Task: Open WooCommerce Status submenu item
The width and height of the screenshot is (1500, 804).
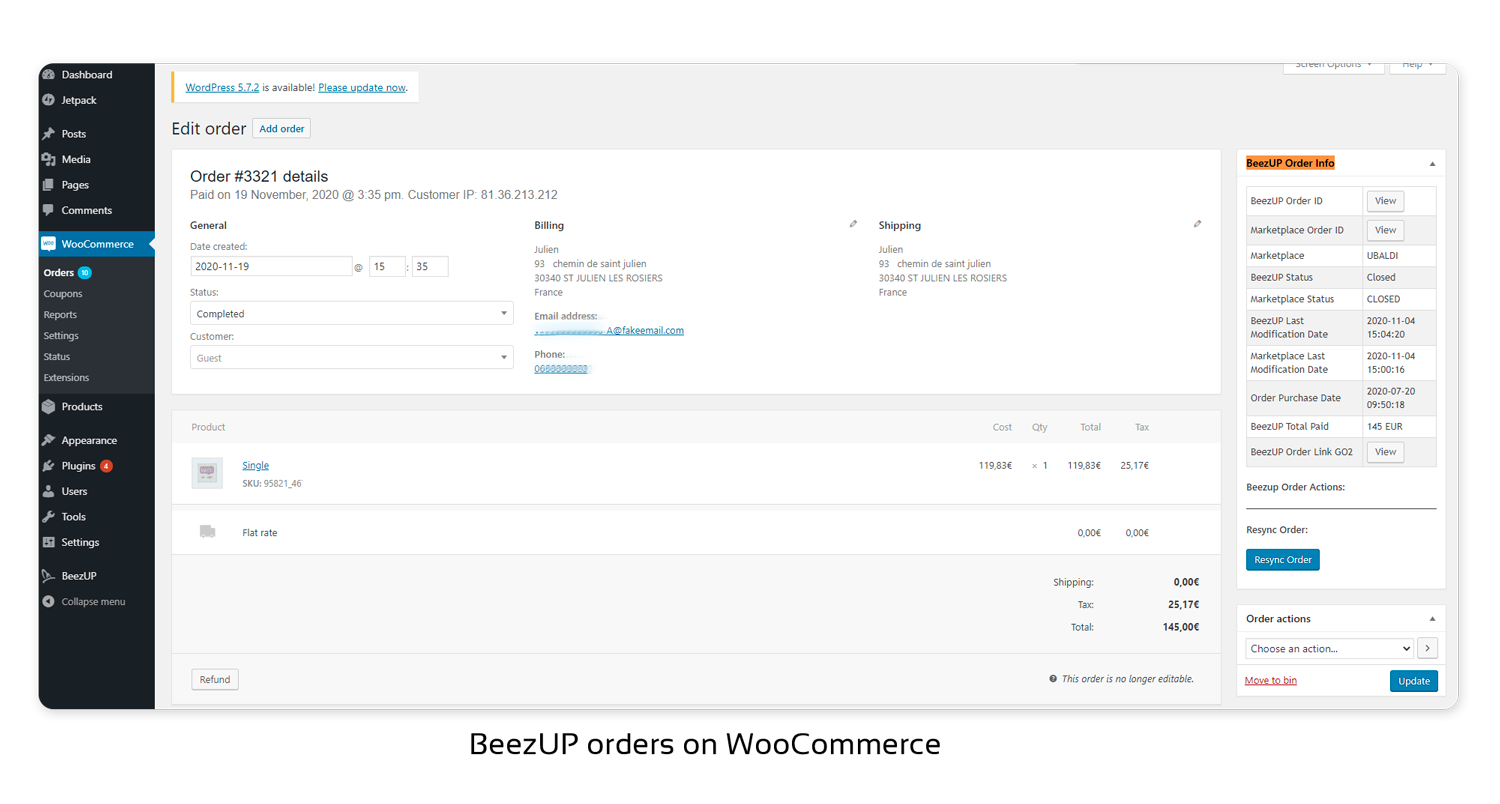Action: point(57,357)
